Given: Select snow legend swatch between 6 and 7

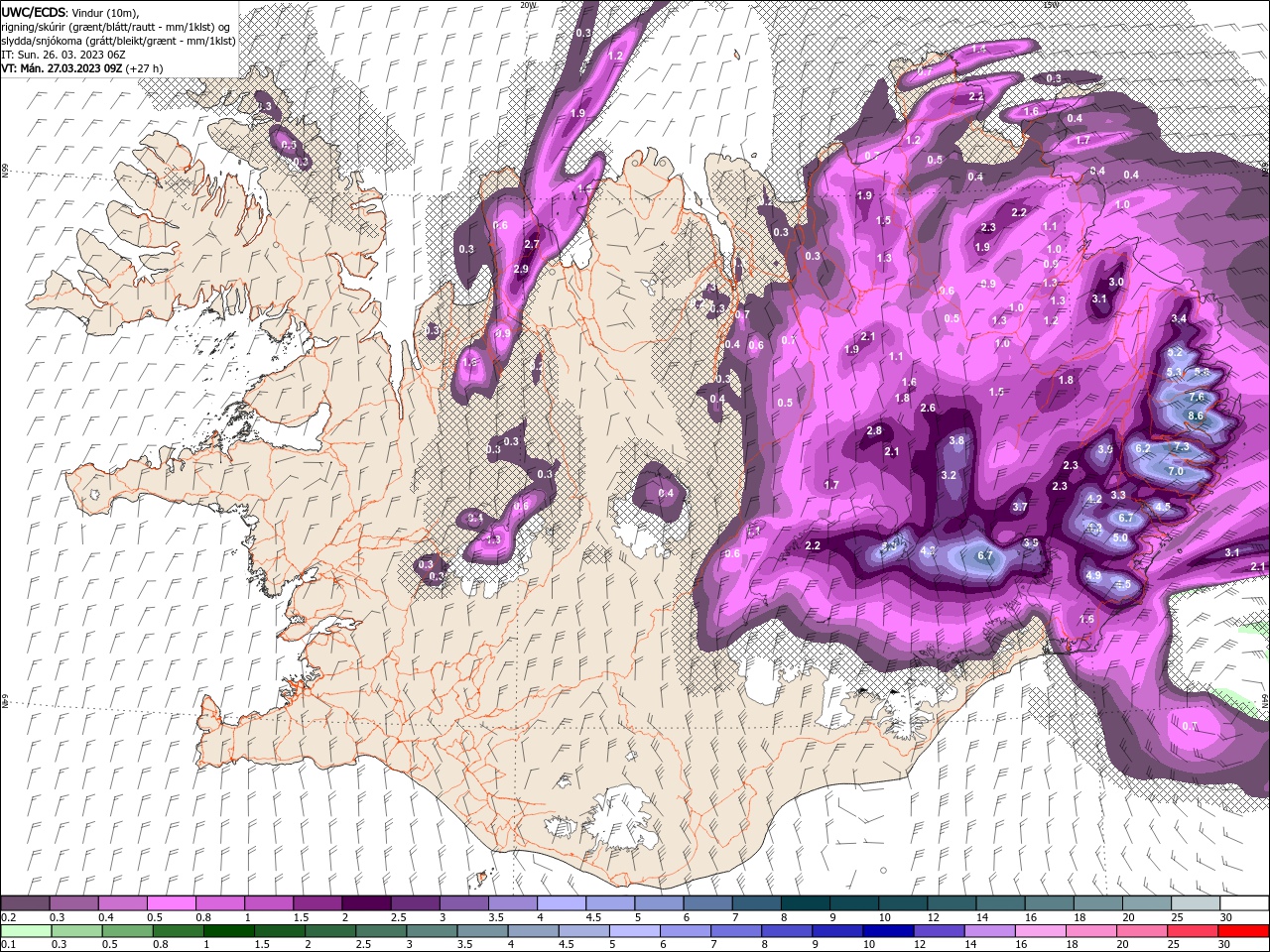Looking at the screenshot, I should [706, 903].
